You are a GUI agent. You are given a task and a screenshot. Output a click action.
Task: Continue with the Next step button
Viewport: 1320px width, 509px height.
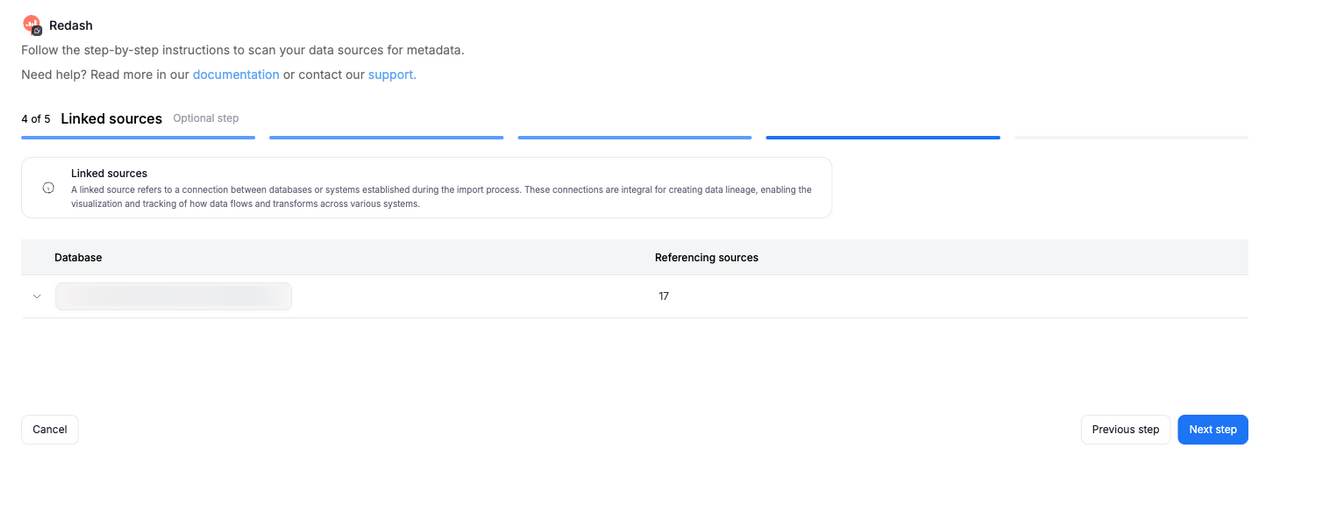[1212, 429]
